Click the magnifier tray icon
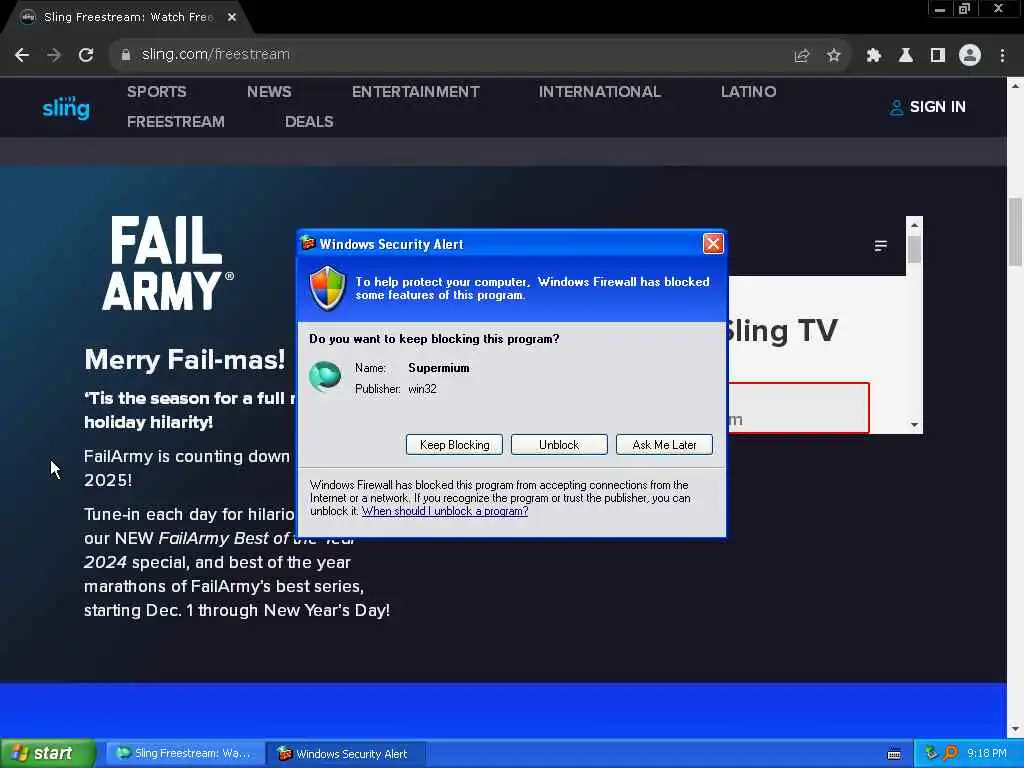 950,754
